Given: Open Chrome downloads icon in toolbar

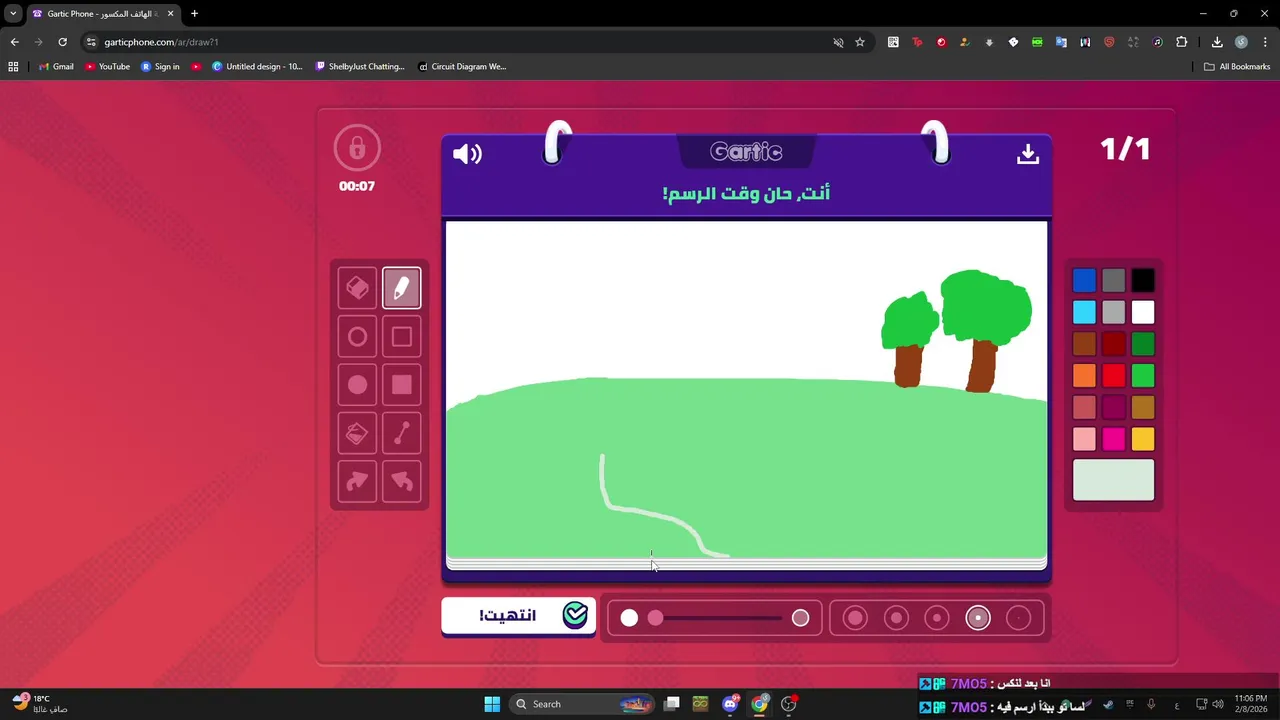Looking at the screenshot, I should point(1217,42).
